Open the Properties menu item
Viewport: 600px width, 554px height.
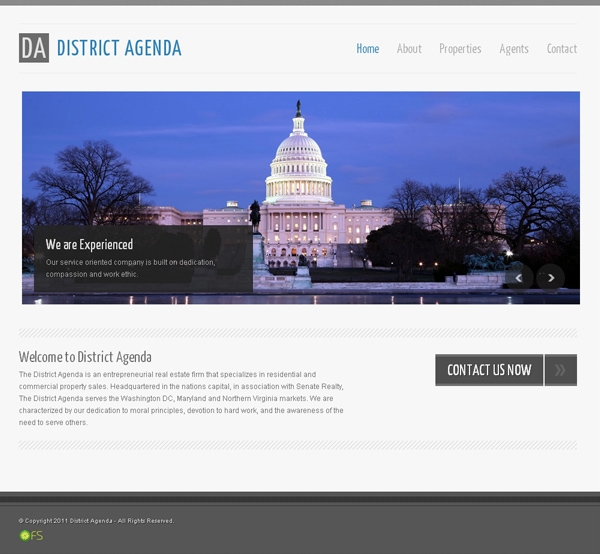(460, 49)
